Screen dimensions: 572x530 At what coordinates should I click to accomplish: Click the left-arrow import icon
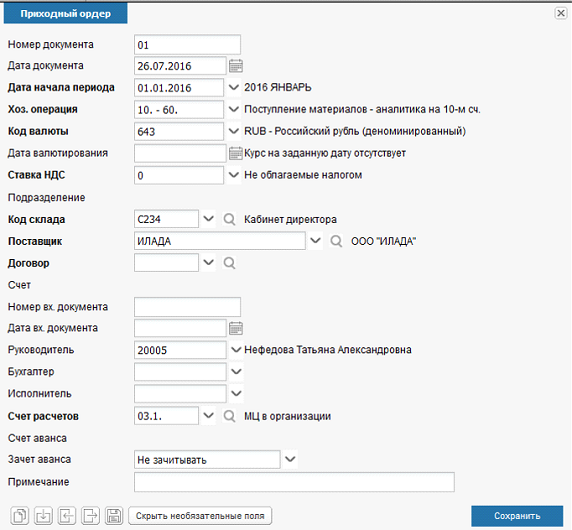(x=67, y=516)
